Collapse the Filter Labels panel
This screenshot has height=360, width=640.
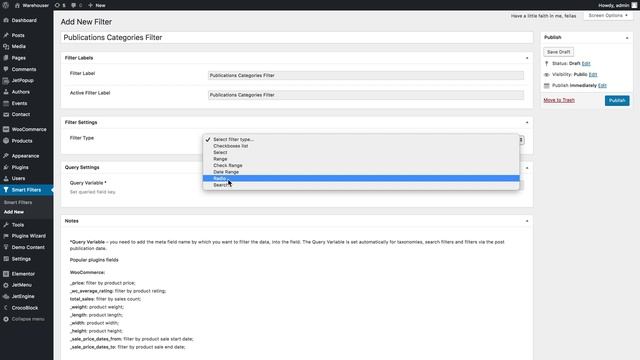[527, 58]
